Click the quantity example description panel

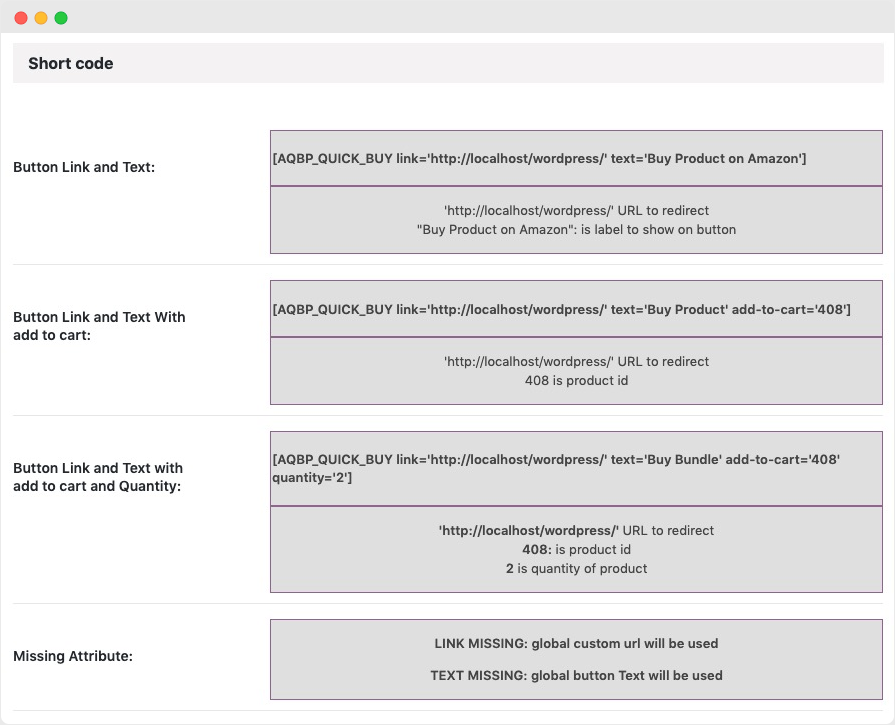575,549
